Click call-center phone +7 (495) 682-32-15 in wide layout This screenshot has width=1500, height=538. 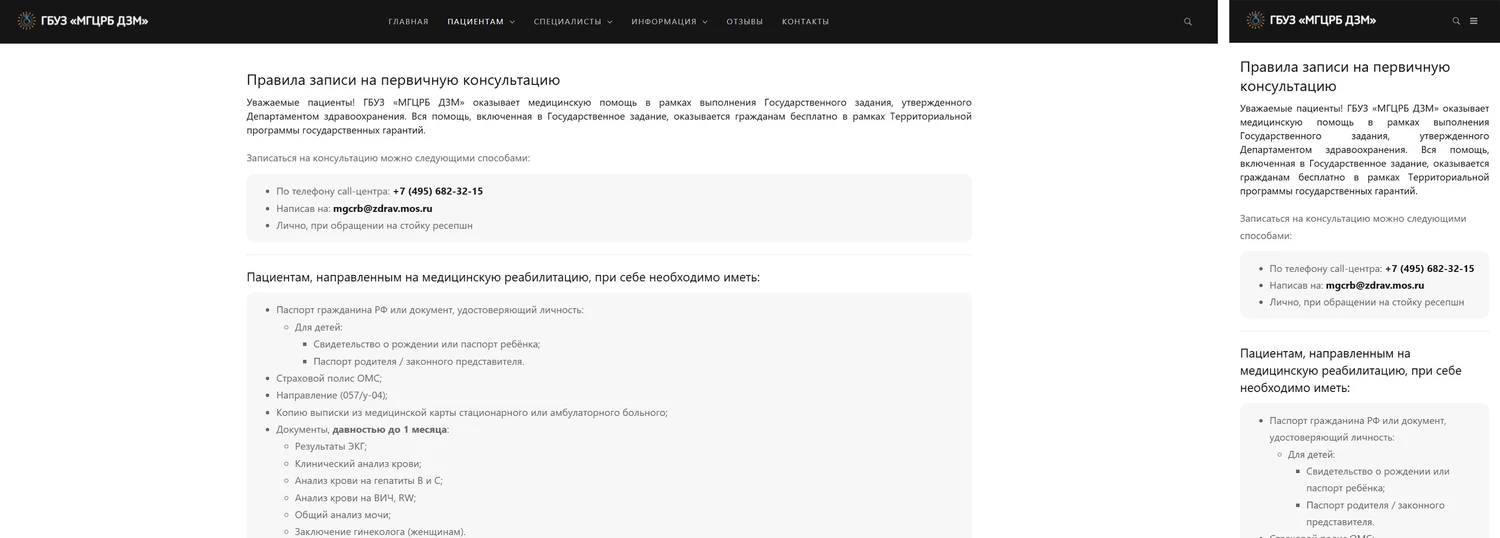[x=438, y=191]
